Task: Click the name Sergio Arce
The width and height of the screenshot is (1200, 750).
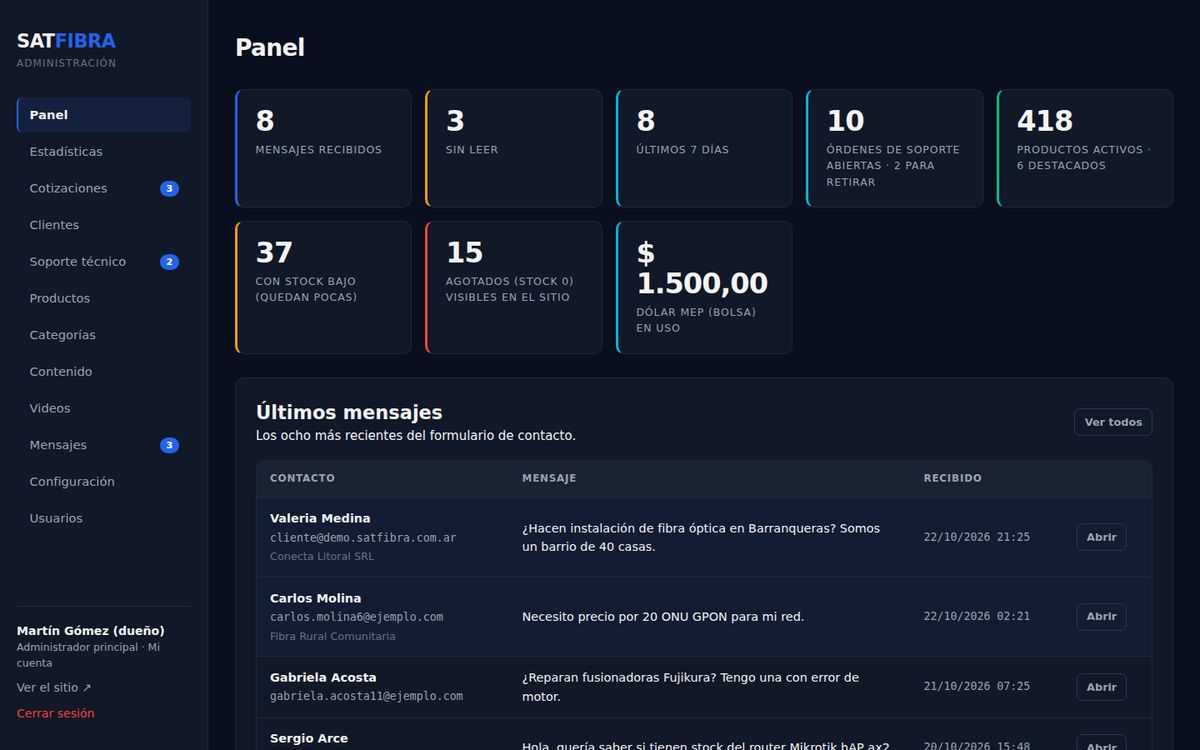Action: point(309,738)
